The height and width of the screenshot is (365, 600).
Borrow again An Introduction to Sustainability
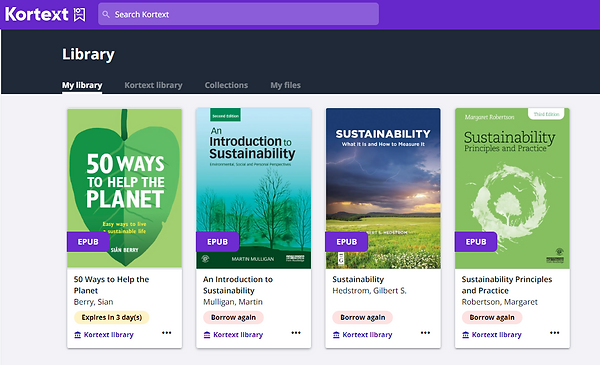[x=233, y=318]
